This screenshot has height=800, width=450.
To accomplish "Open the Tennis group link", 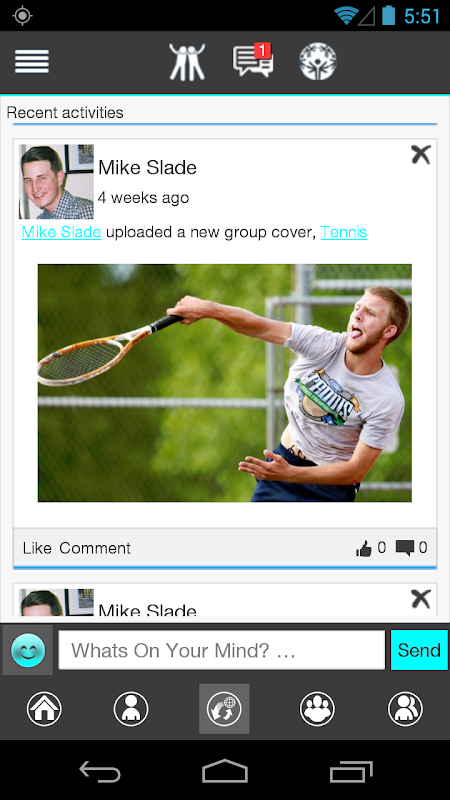I will pos(344,232).
